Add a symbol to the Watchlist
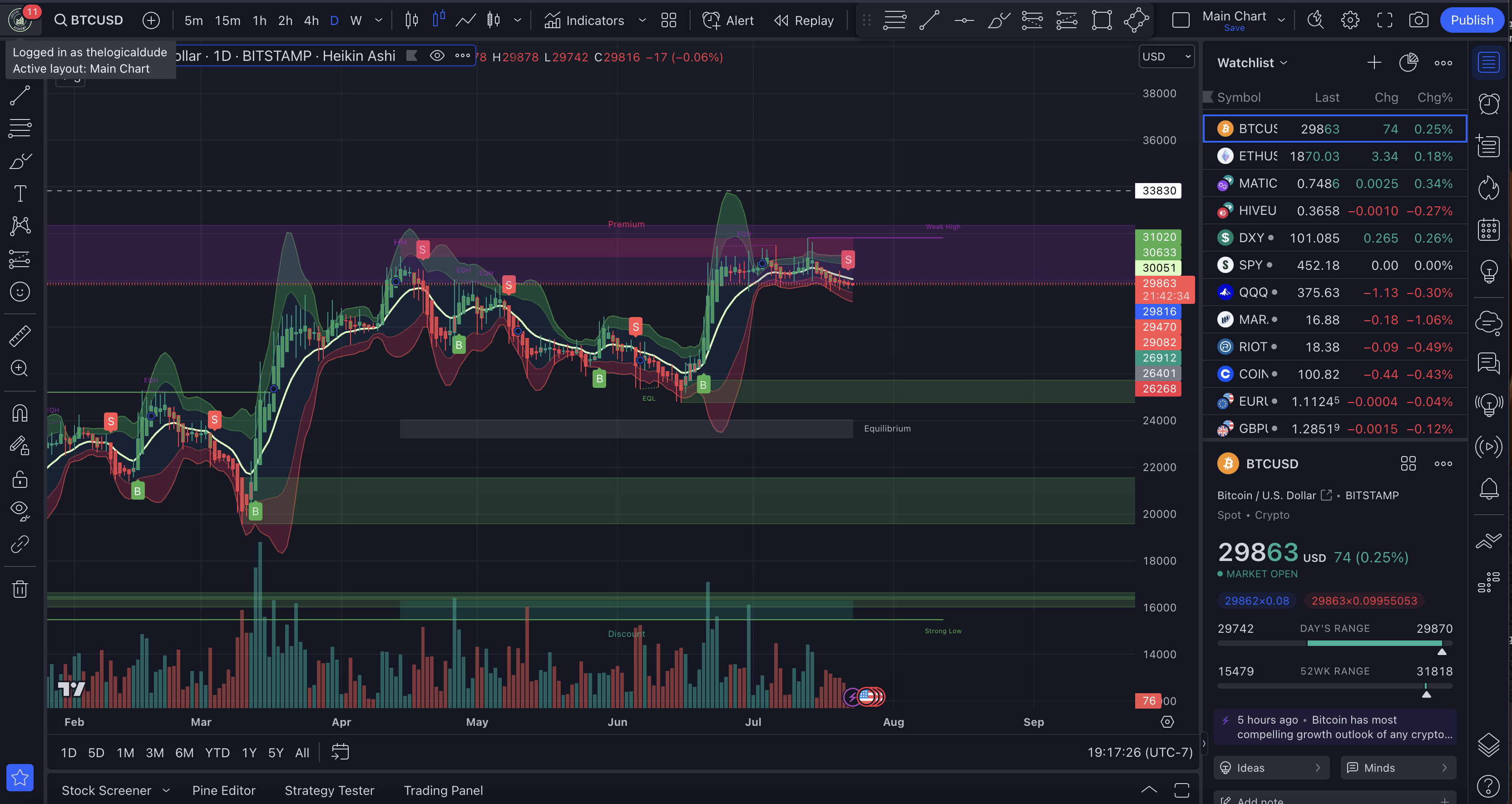Screen dimensions: 1512x804 (1374, 63)
